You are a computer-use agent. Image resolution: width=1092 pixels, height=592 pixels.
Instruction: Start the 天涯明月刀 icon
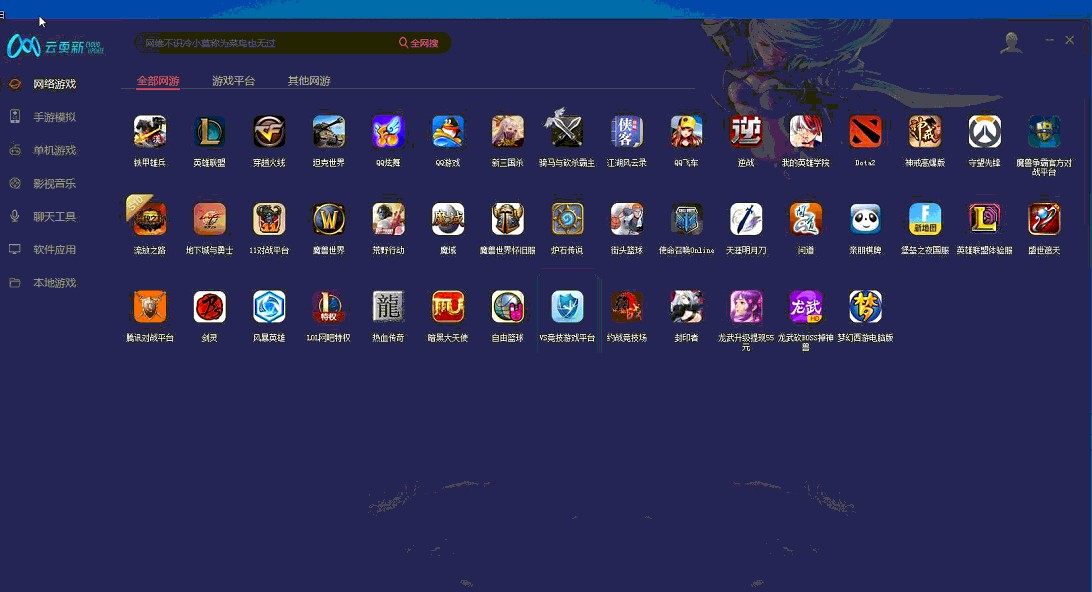click(746, 219)
